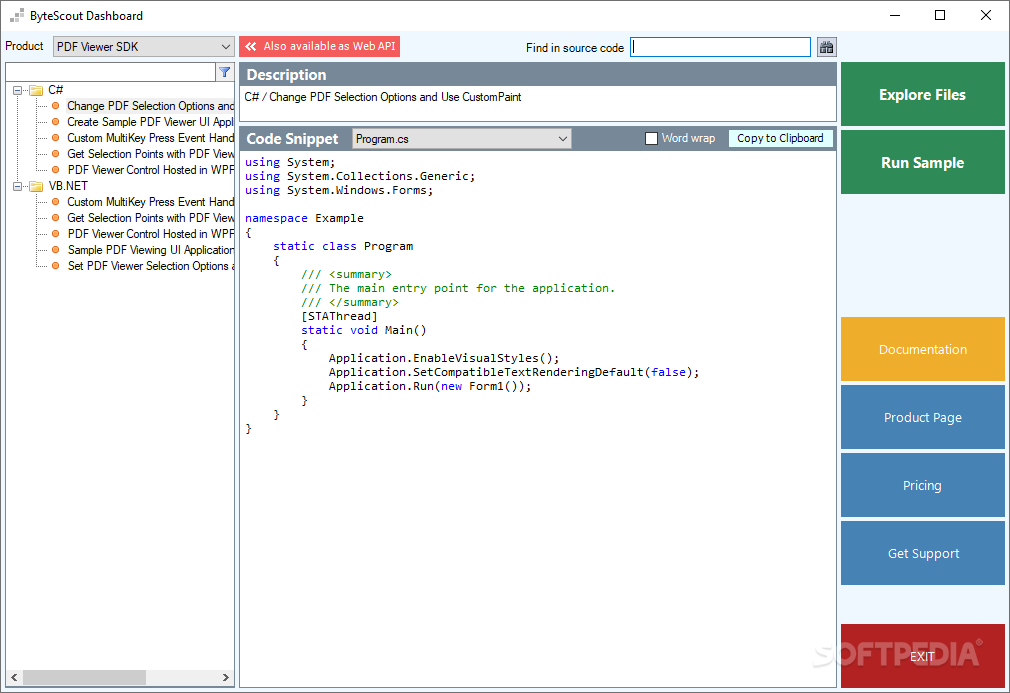Click orange bullet beside Set PDF Viewer Selection
Viewport: 1010px width, 693px height.
(x=55, y=266)
